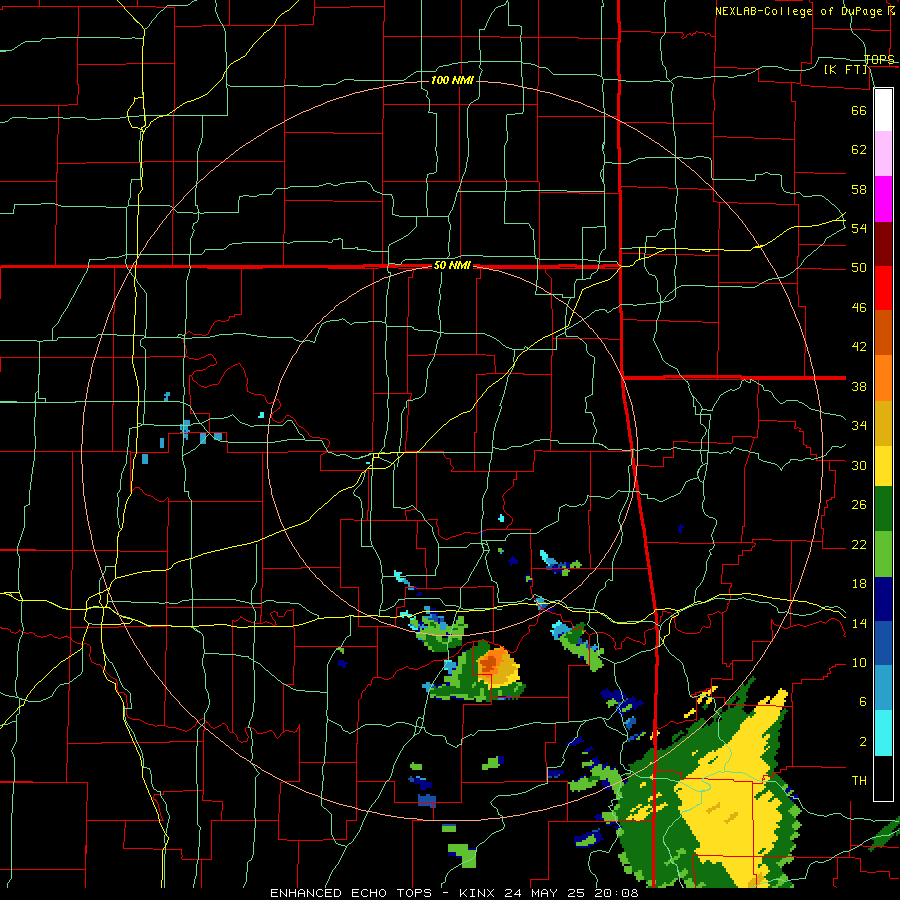Screen dimensions: 900x900
Task: Click the "34" legend value
Action: pyautogui.click(x=859, y=426)
